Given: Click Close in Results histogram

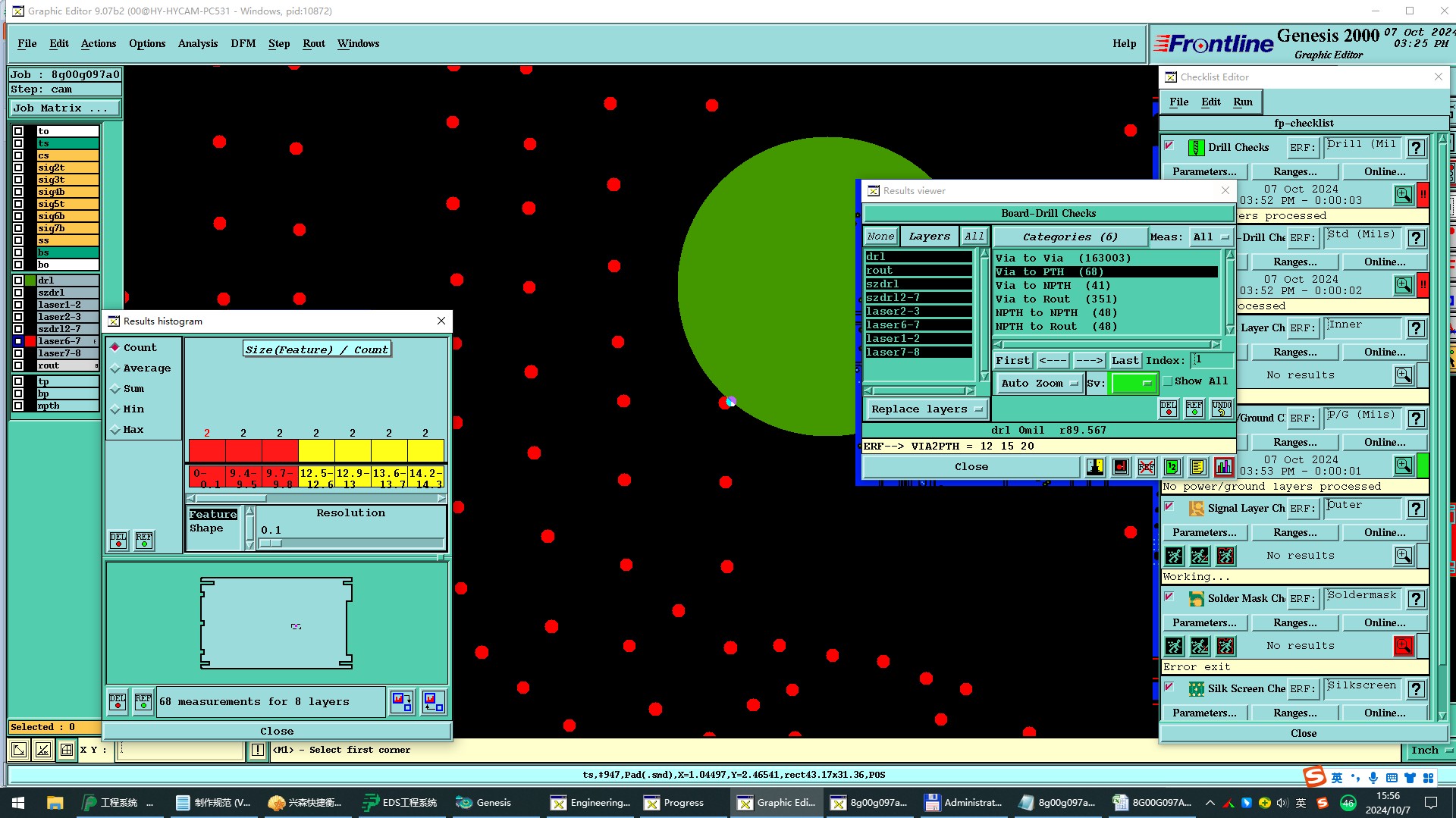Looking at the screenshot, I should tap(277, 732).
